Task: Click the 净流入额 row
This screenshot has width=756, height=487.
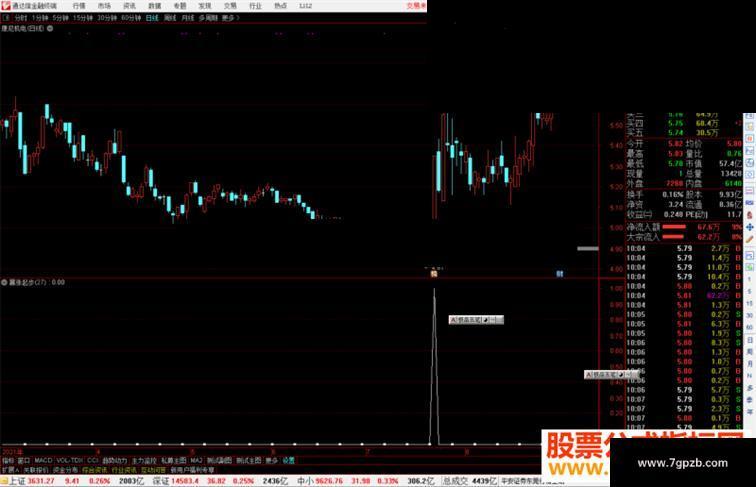Action: [x=684, y=227]
